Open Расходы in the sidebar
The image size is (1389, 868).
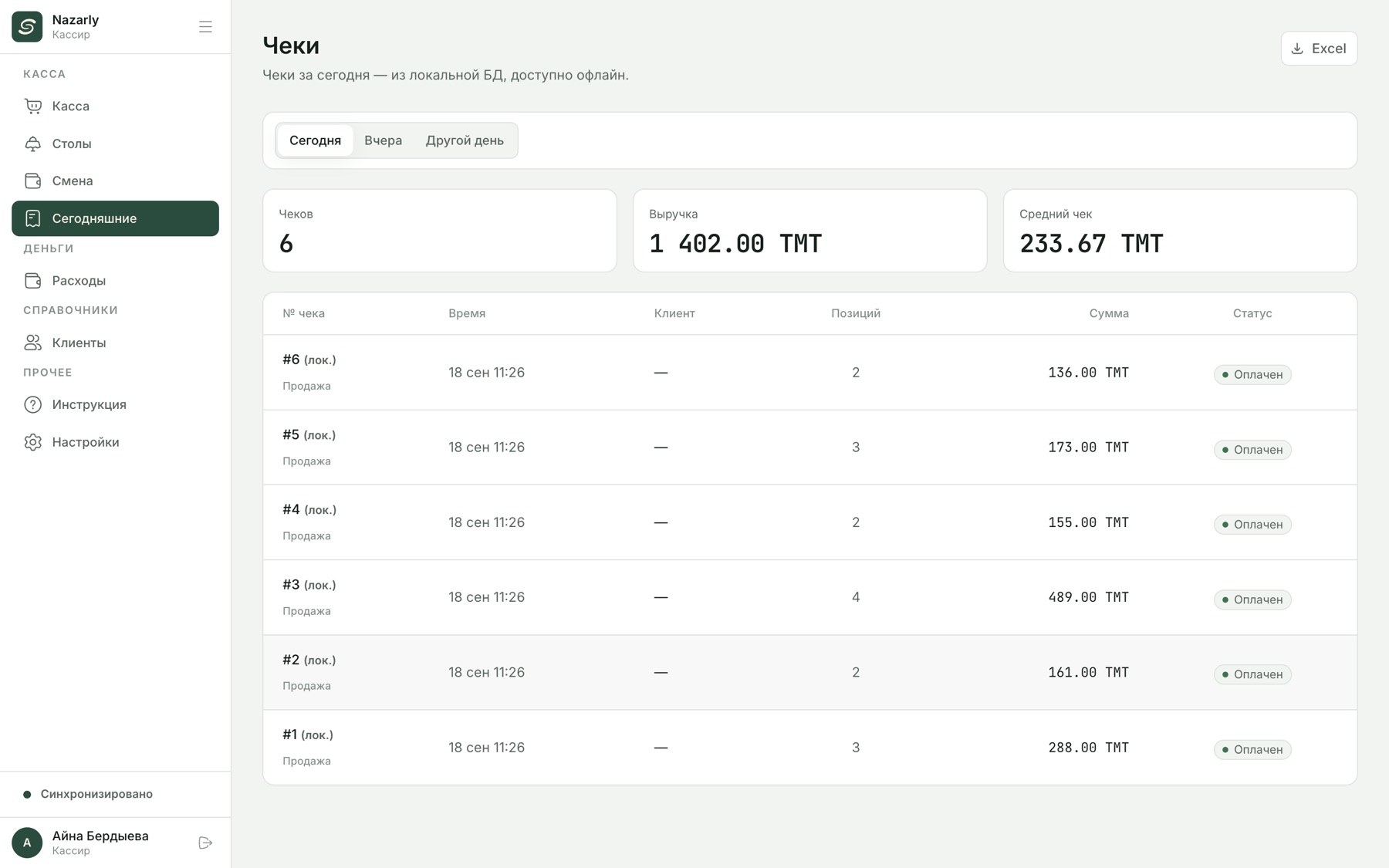(x=115, y=280)
